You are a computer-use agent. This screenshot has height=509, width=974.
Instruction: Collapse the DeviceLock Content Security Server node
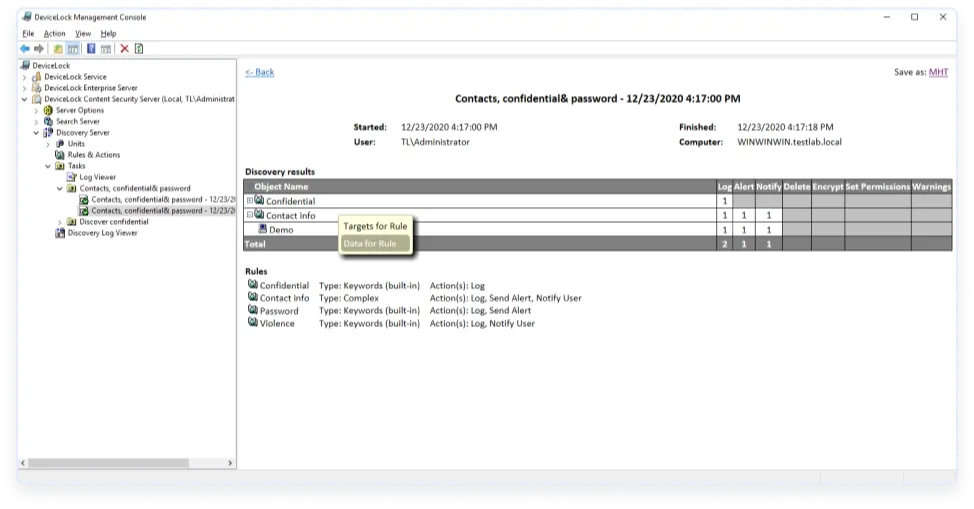tap(25, 99)
